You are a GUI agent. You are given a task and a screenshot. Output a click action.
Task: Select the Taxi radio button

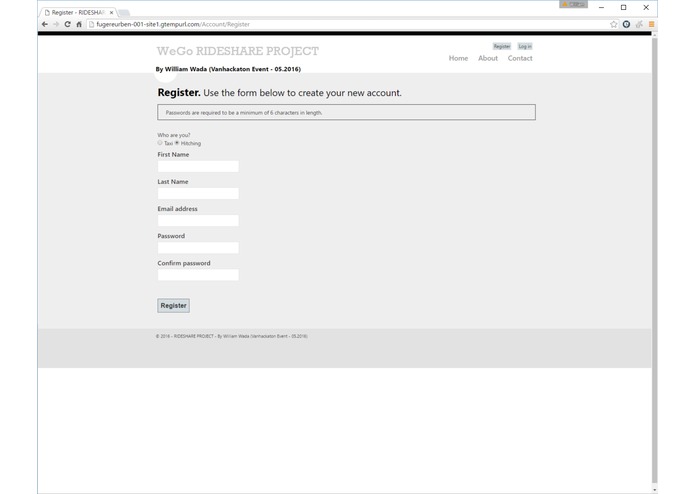pos(160,143)
